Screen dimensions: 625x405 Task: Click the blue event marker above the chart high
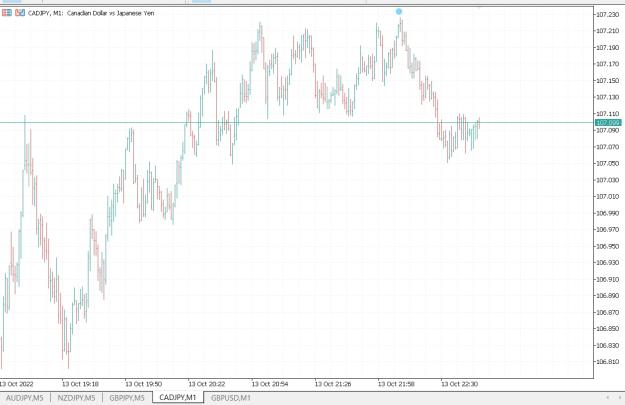coord(399,12)
